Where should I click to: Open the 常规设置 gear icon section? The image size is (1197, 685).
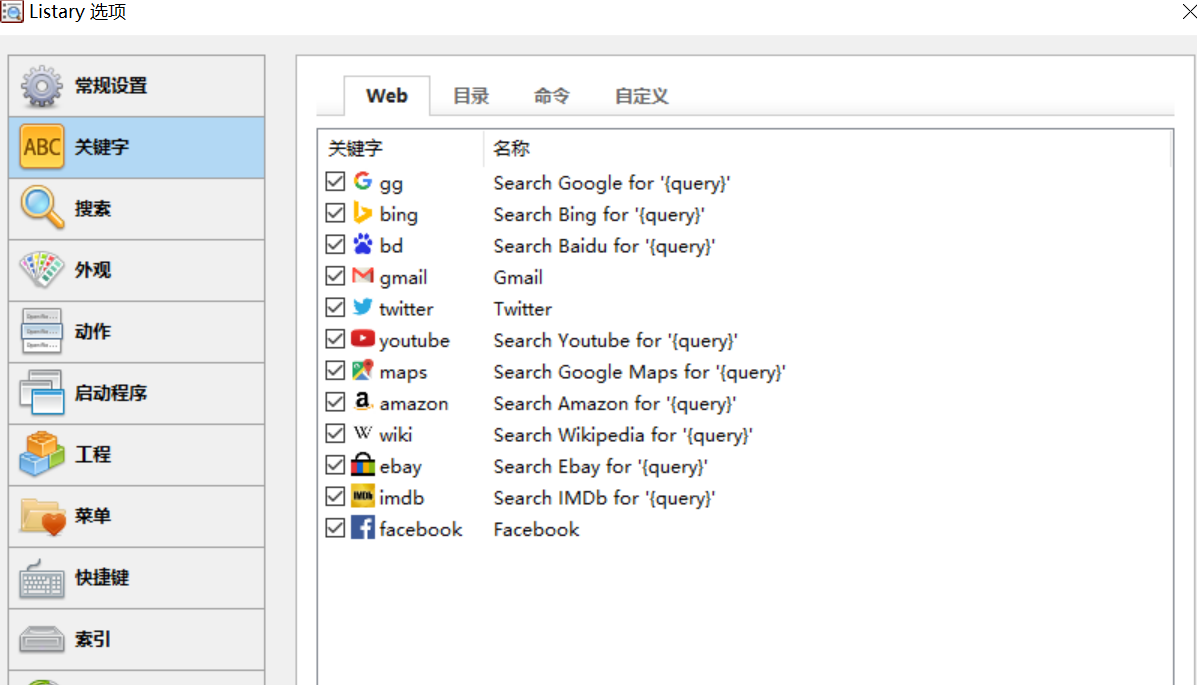pyautogui.click(x=41, y=86)
